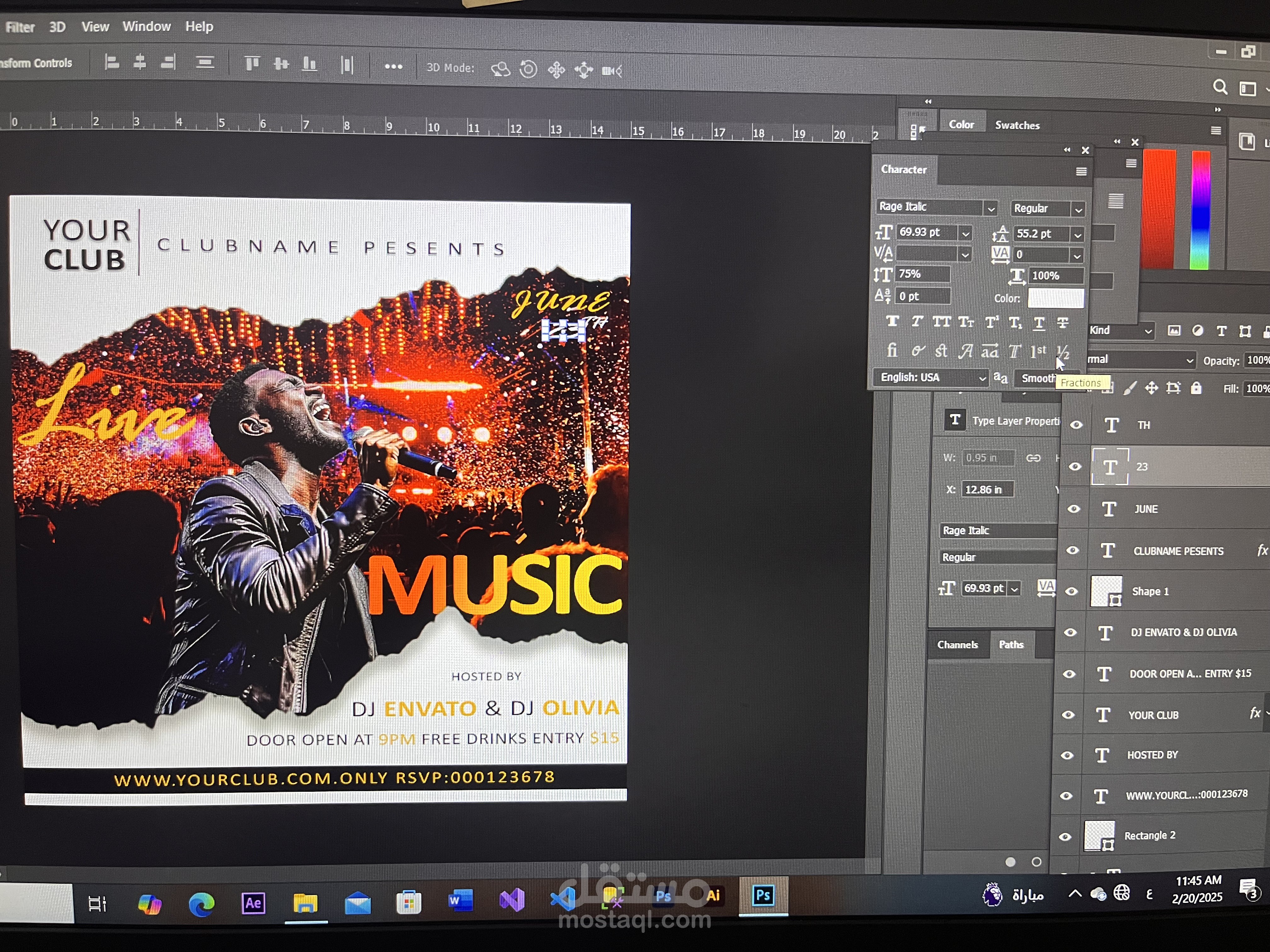Enable the Fractions OpenType icon

(x=1063, y=351)
